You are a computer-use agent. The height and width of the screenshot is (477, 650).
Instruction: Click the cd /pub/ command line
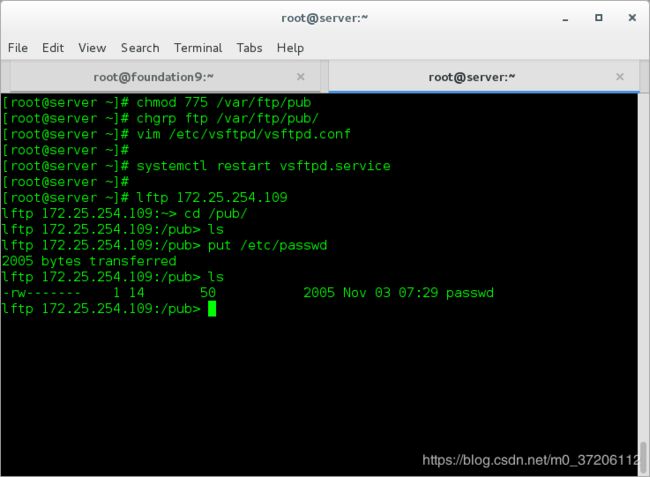pos(124,214)
